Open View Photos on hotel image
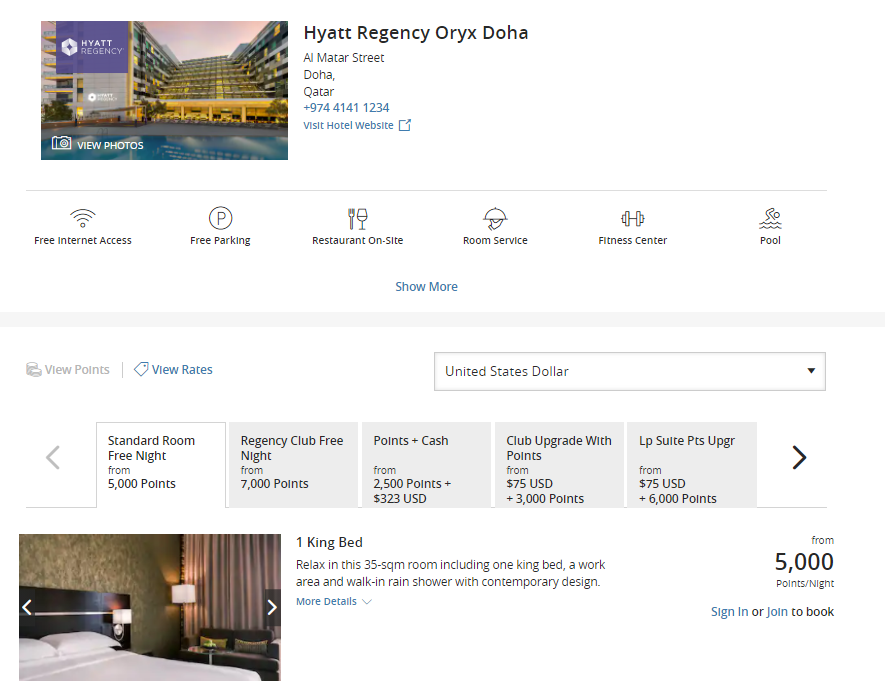 point(98,145)
